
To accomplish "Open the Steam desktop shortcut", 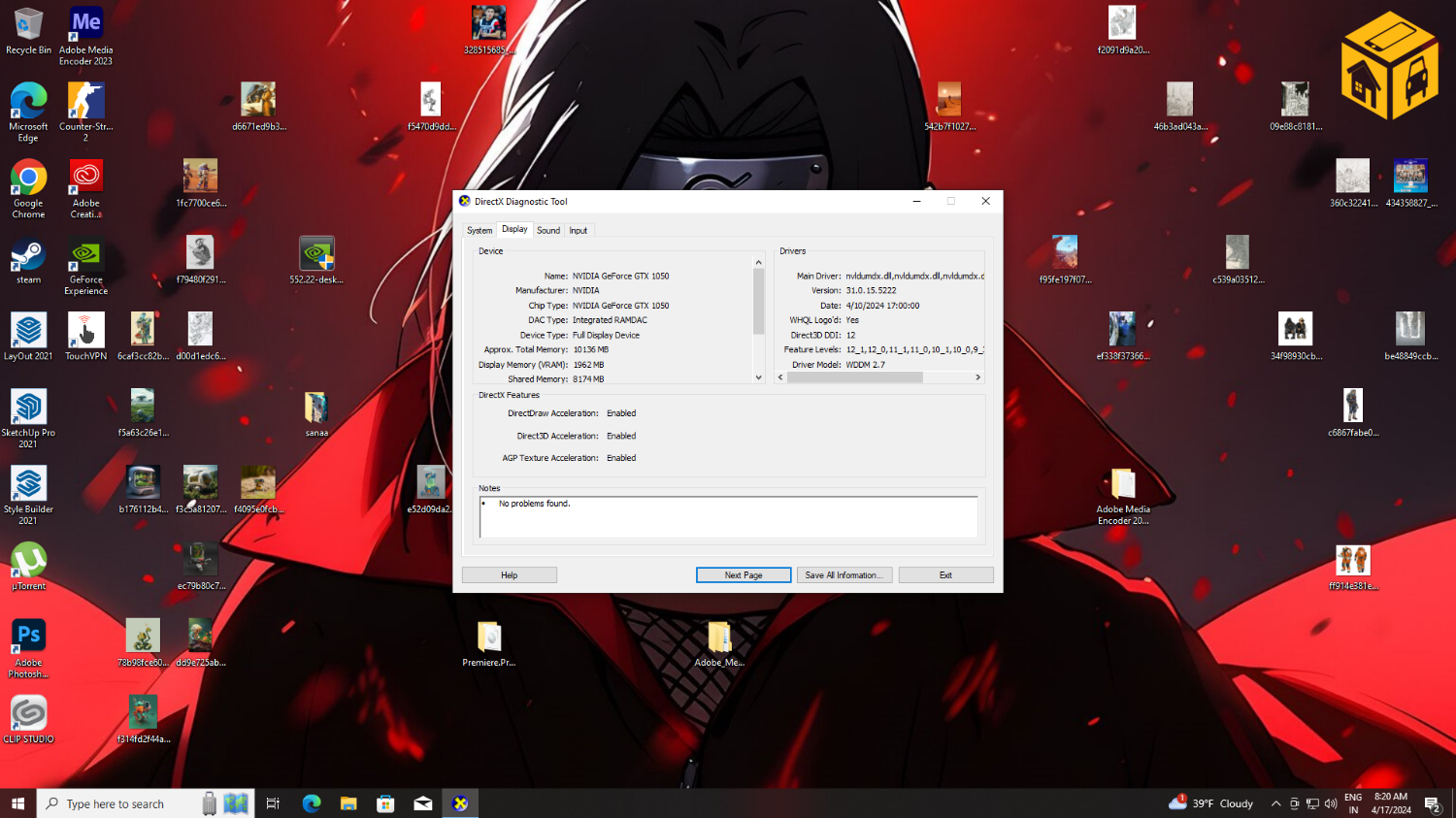I will point(28,260).
